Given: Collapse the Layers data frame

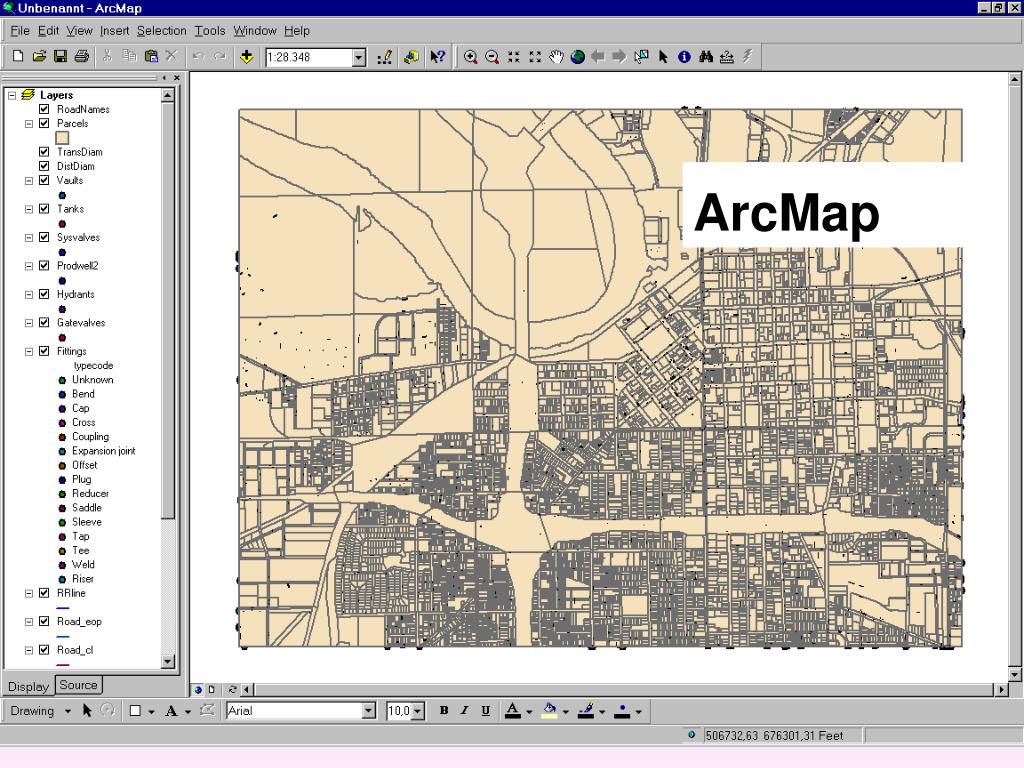Looking at the screenshot, I should 12,95.
